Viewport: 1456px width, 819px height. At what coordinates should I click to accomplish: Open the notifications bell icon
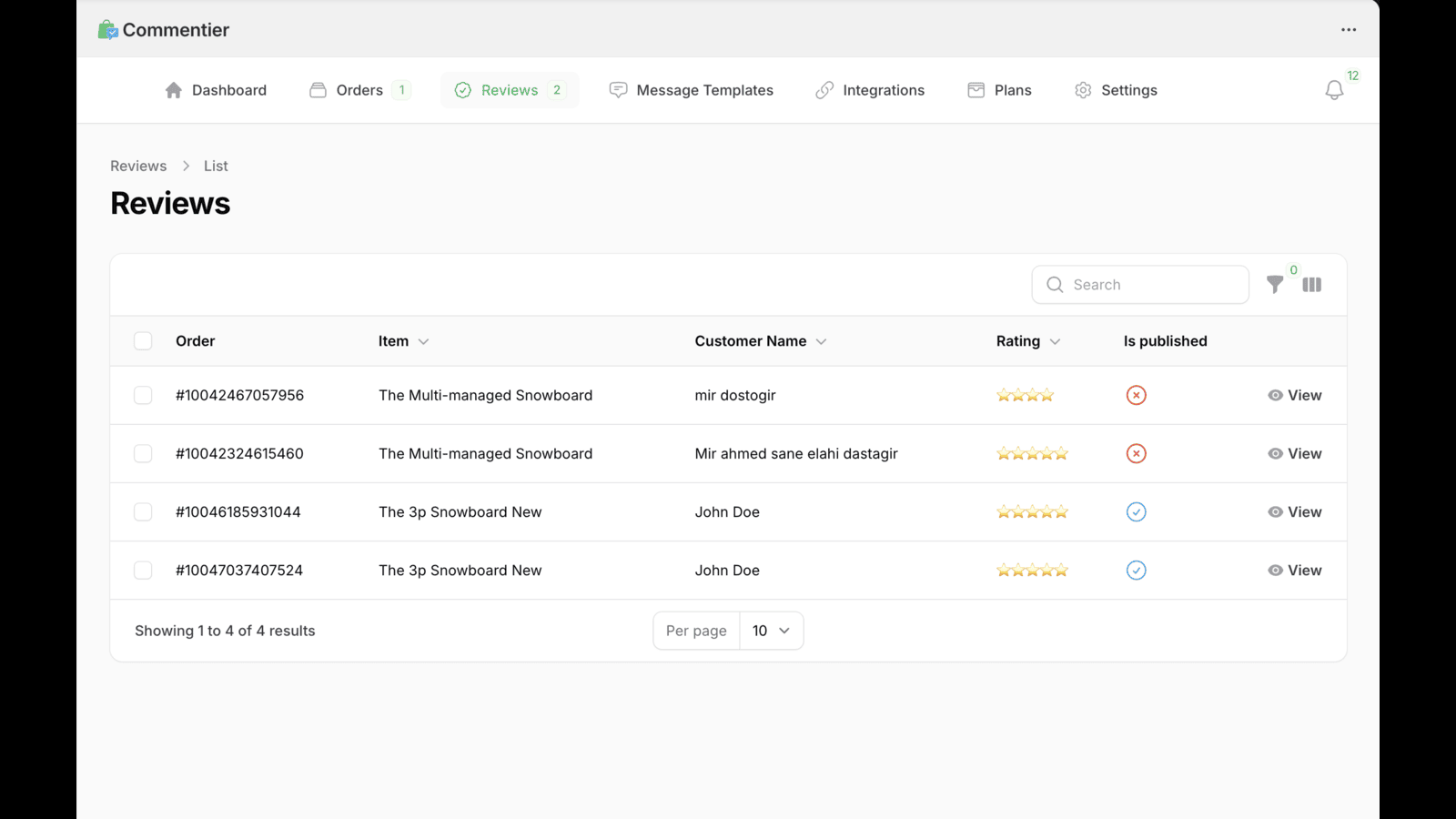pyautogui.click(x=1334, y=90)
